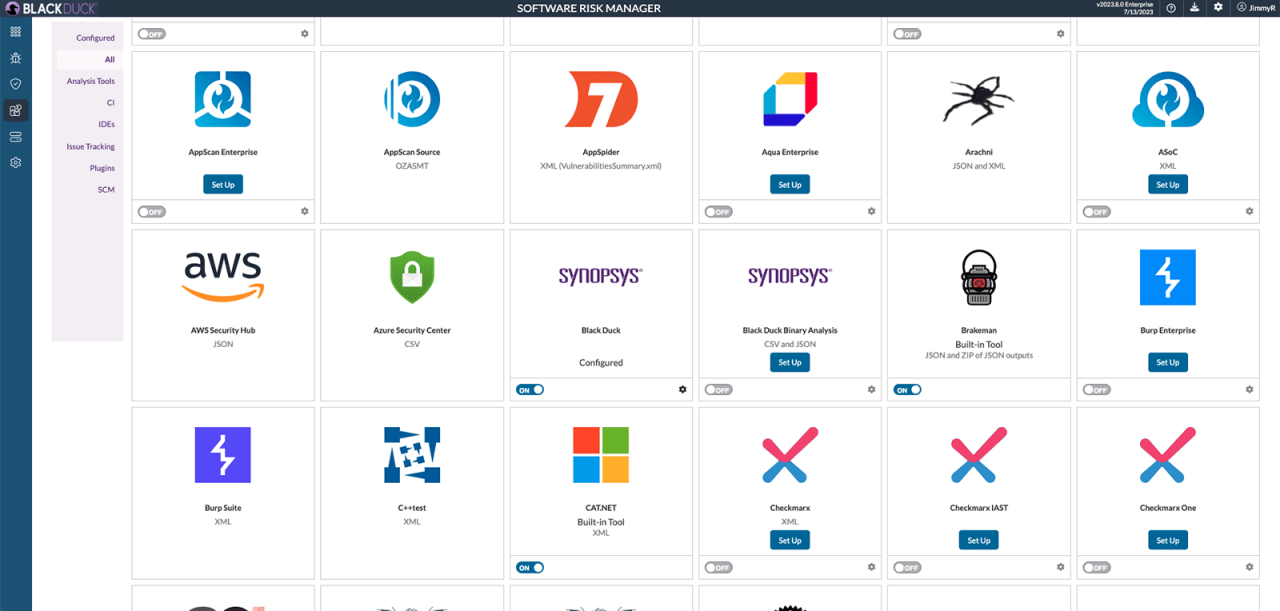Open the Checkmarx settings gear
This screenshot has width=1280, height=611.
pyautogui.click(x=871, y=567)
